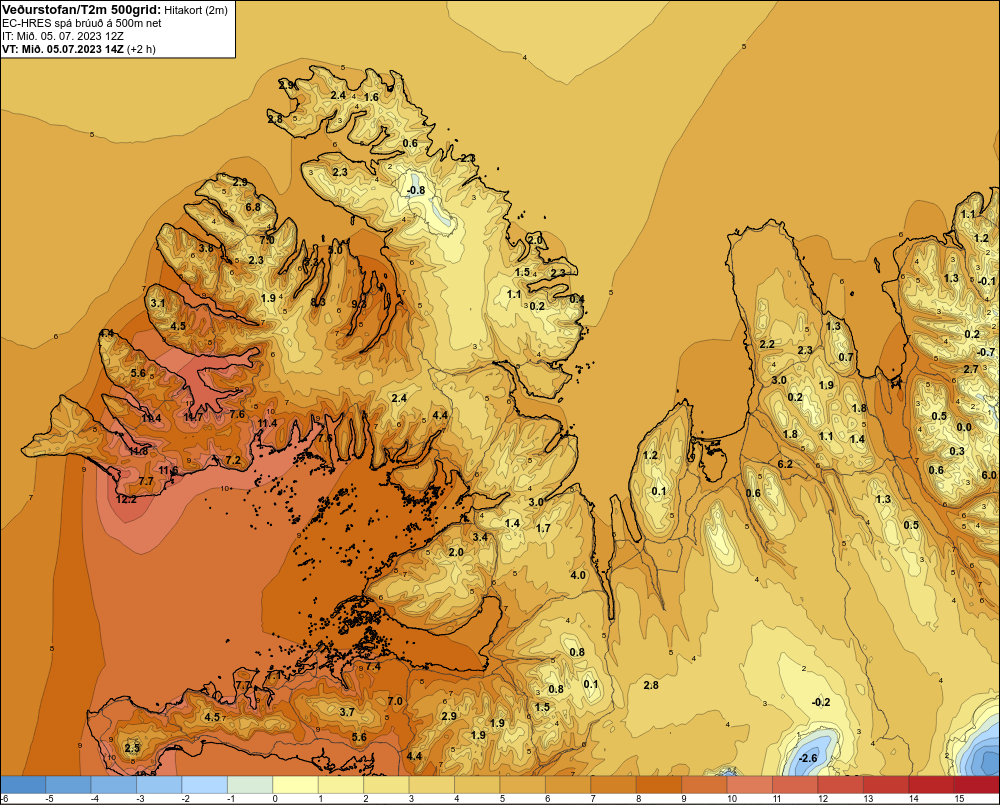Click the '1.7' temperature value

point(543,528)
